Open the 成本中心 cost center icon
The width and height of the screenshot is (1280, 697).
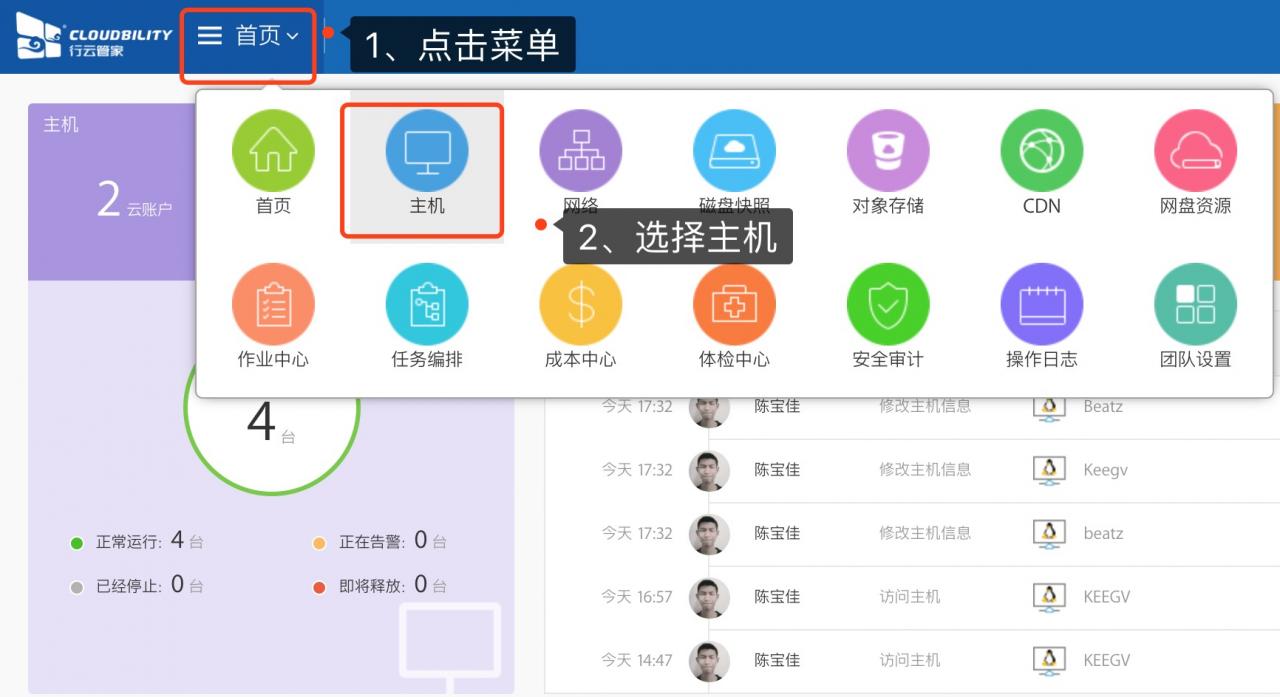click(581, 304)
